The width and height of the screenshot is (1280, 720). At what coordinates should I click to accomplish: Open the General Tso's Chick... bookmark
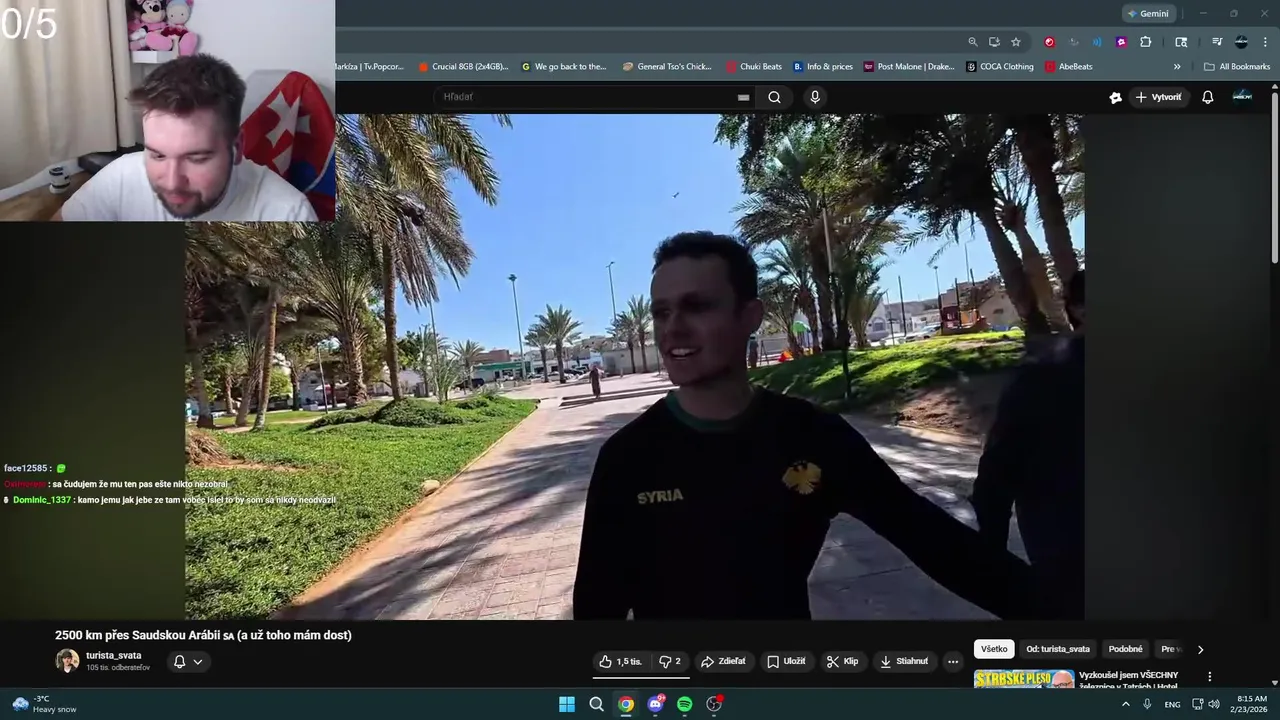click(667, 67)
